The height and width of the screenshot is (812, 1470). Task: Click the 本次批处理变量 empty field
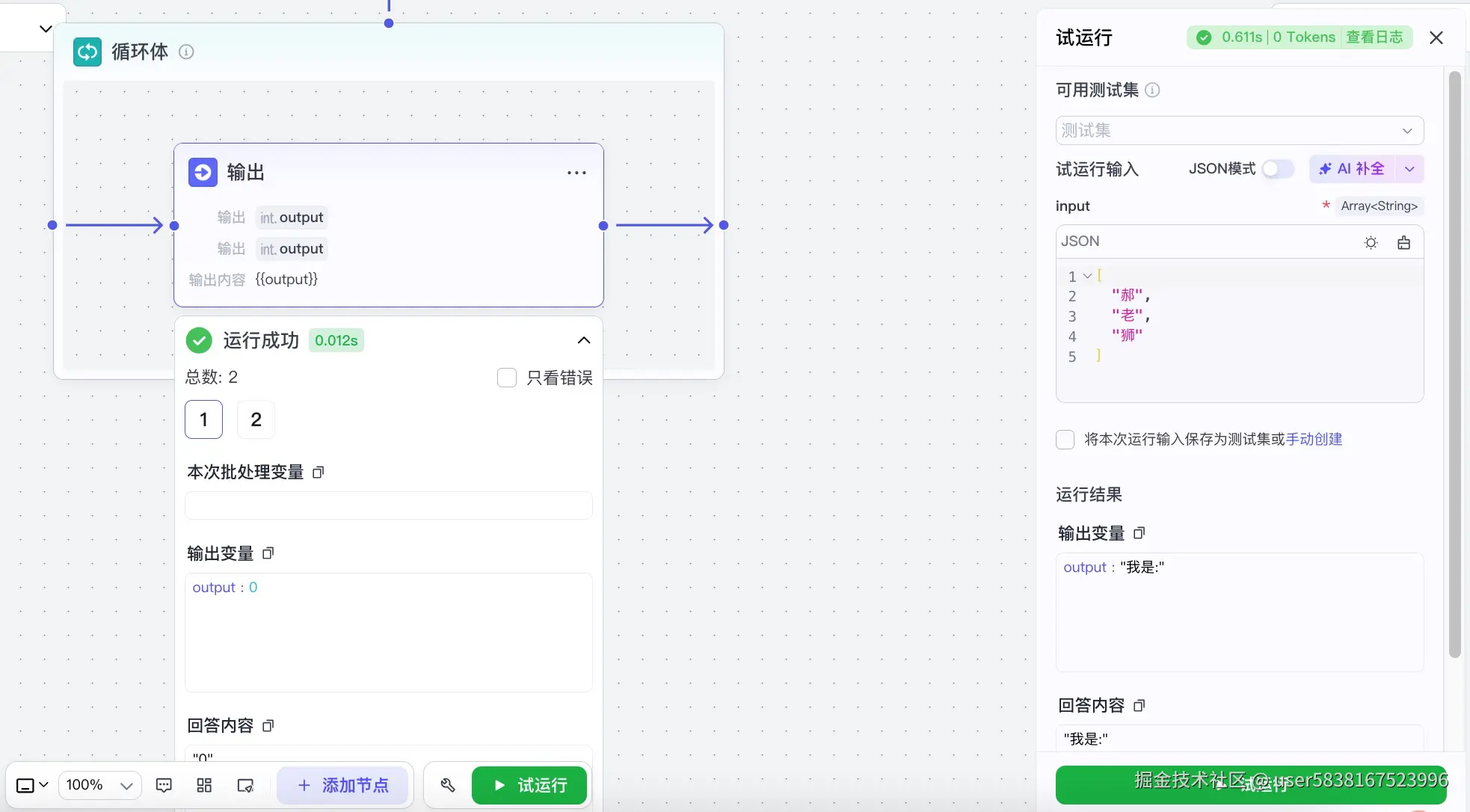tap(389, 505)
